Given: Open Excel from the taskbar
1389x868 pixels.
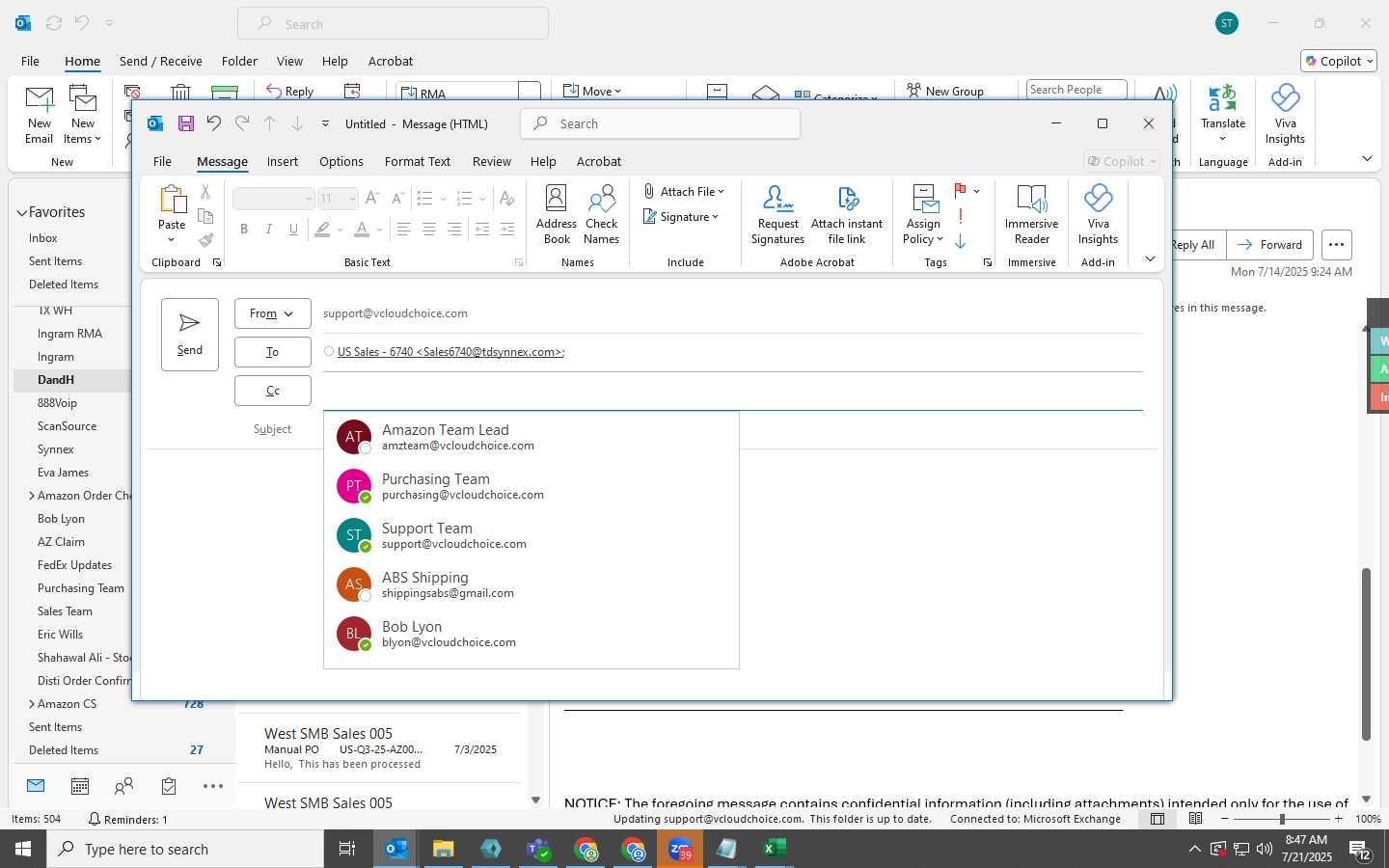Looking at the screenshot, I should (x=773, y=849).
